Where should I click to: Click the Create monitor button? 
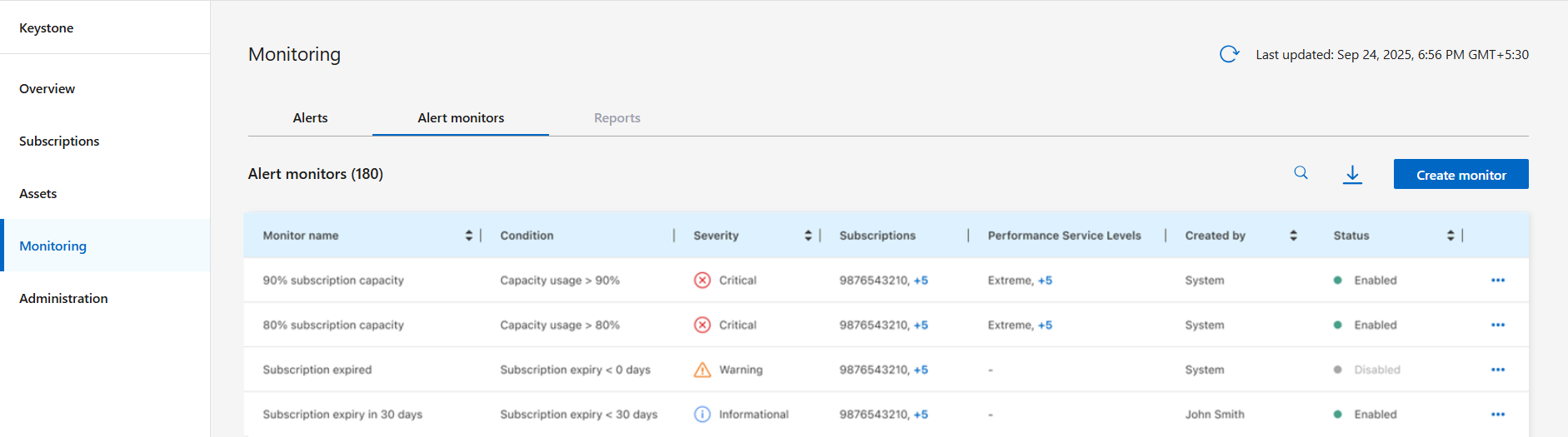click(x=1461, y=175)
